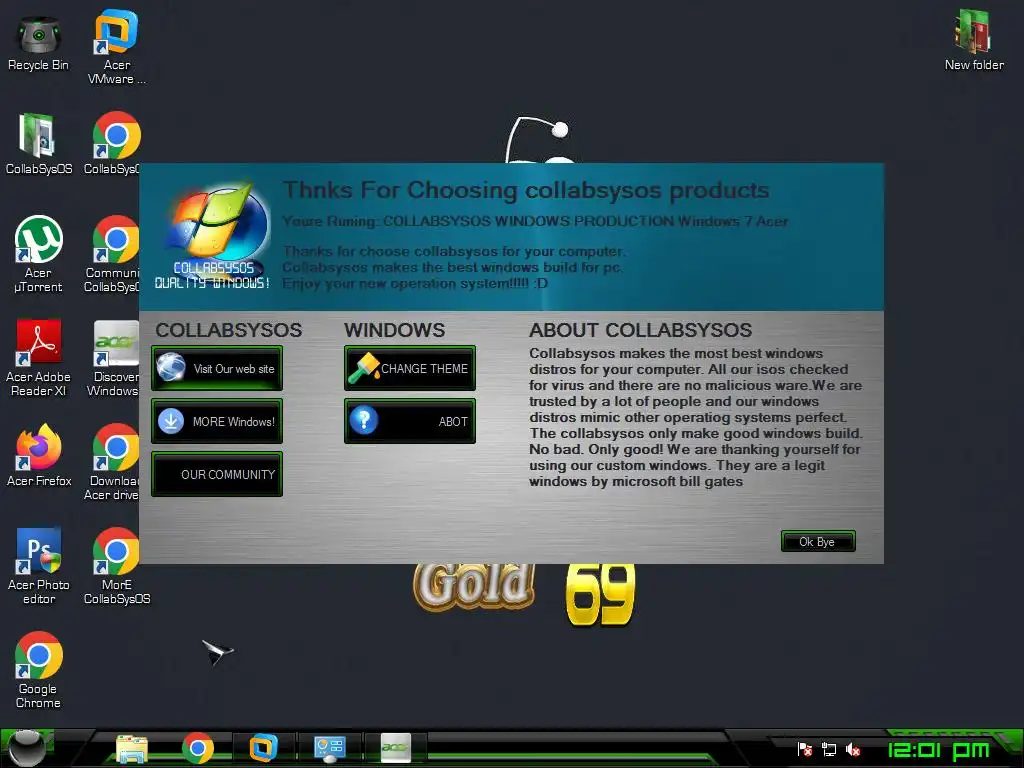Click the ABOT button
The width and height of the screenshot is (1024, 768).
[x=410, y=421]
